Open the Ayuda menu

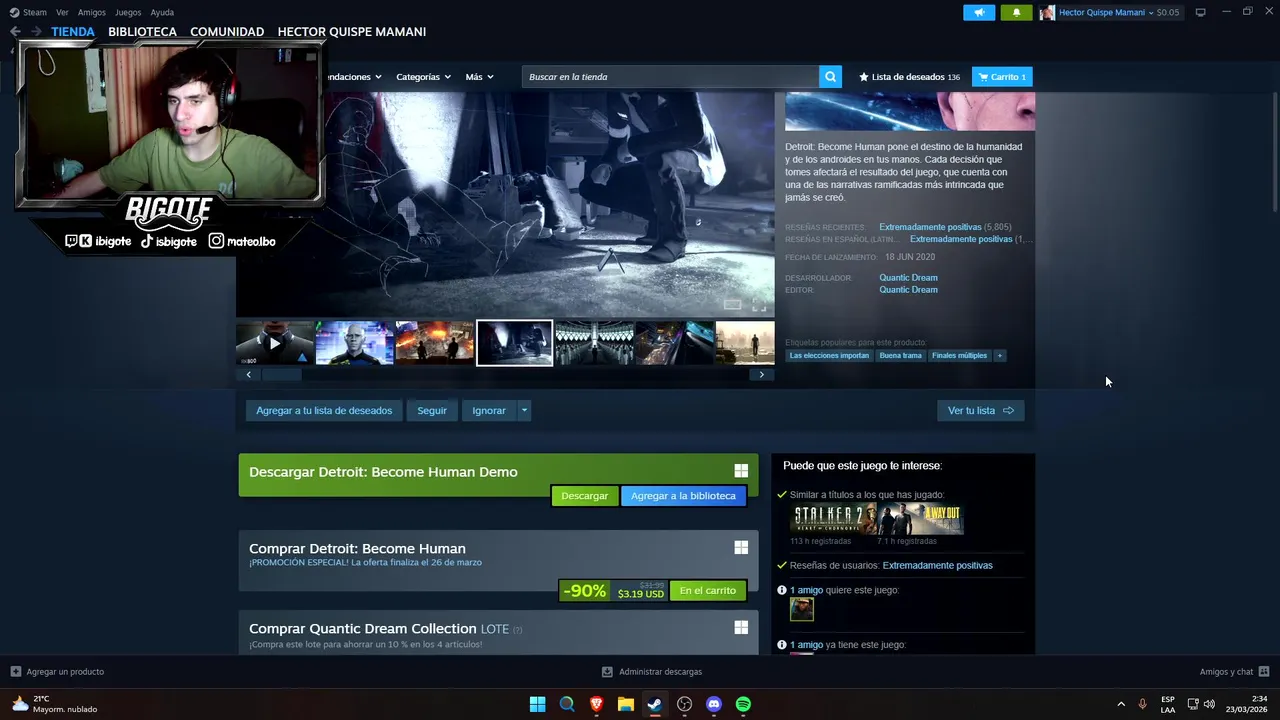(162, 12)
